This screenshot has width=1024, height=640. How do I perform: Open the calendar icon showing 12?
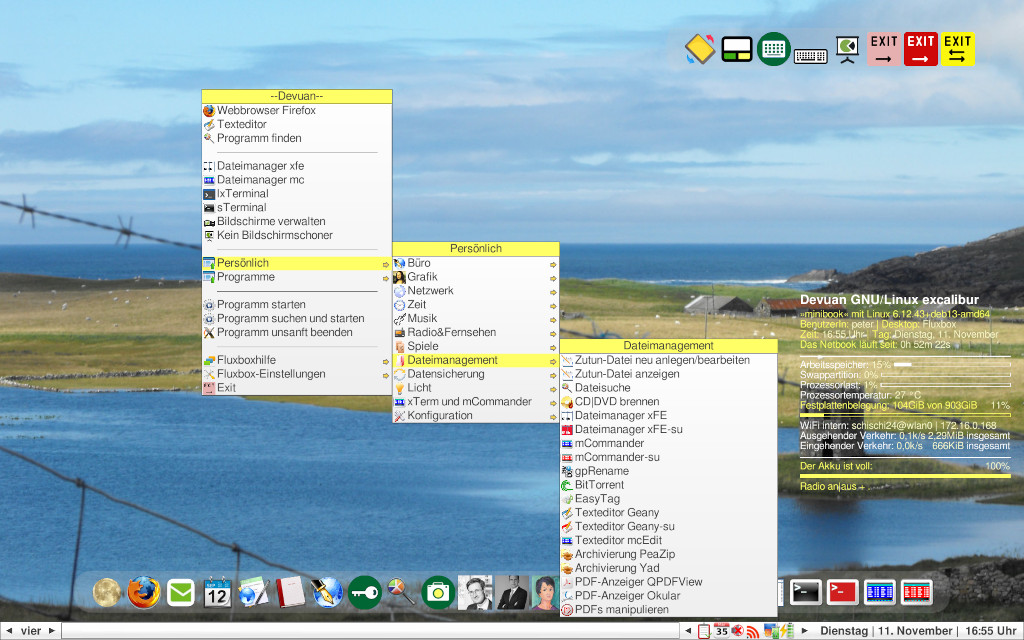tap(218, 593)
